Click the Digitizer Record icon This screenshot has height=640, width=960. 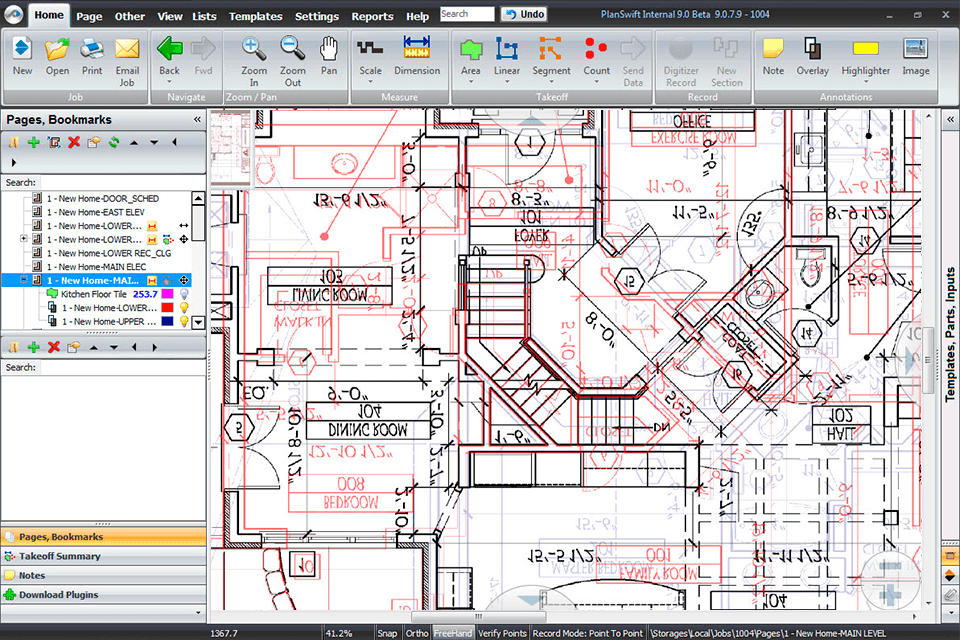[x=681, y=61]
